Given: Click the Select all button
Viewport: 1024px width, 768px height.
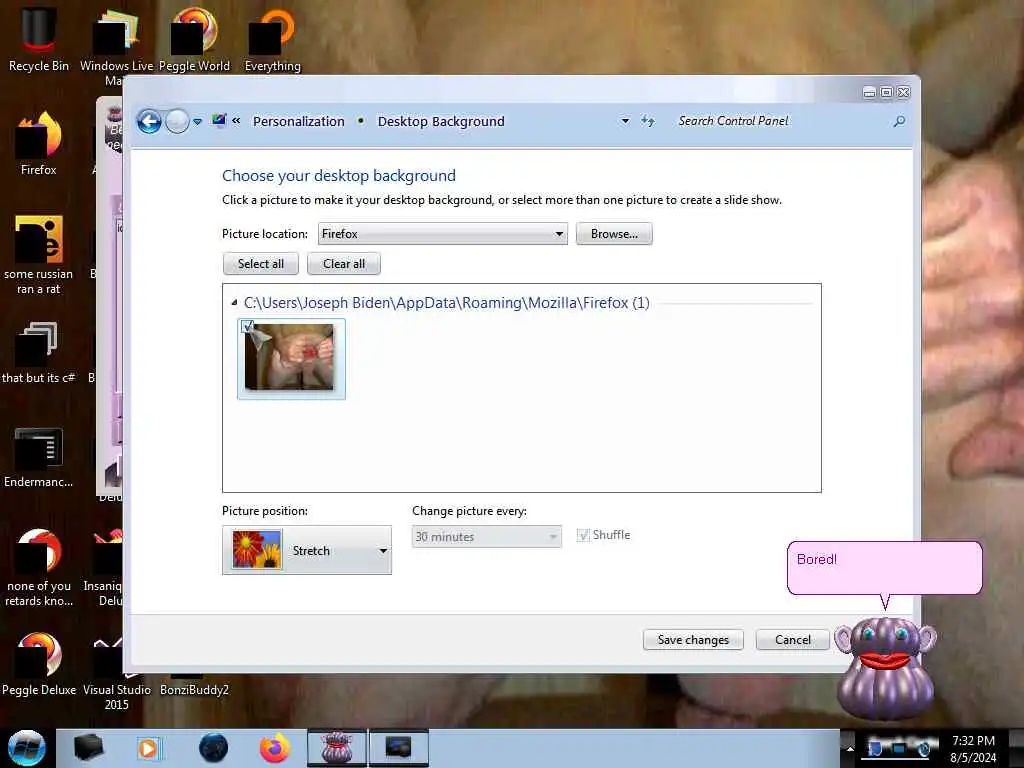Looking at the screenshot, I should tap(261, 264).
